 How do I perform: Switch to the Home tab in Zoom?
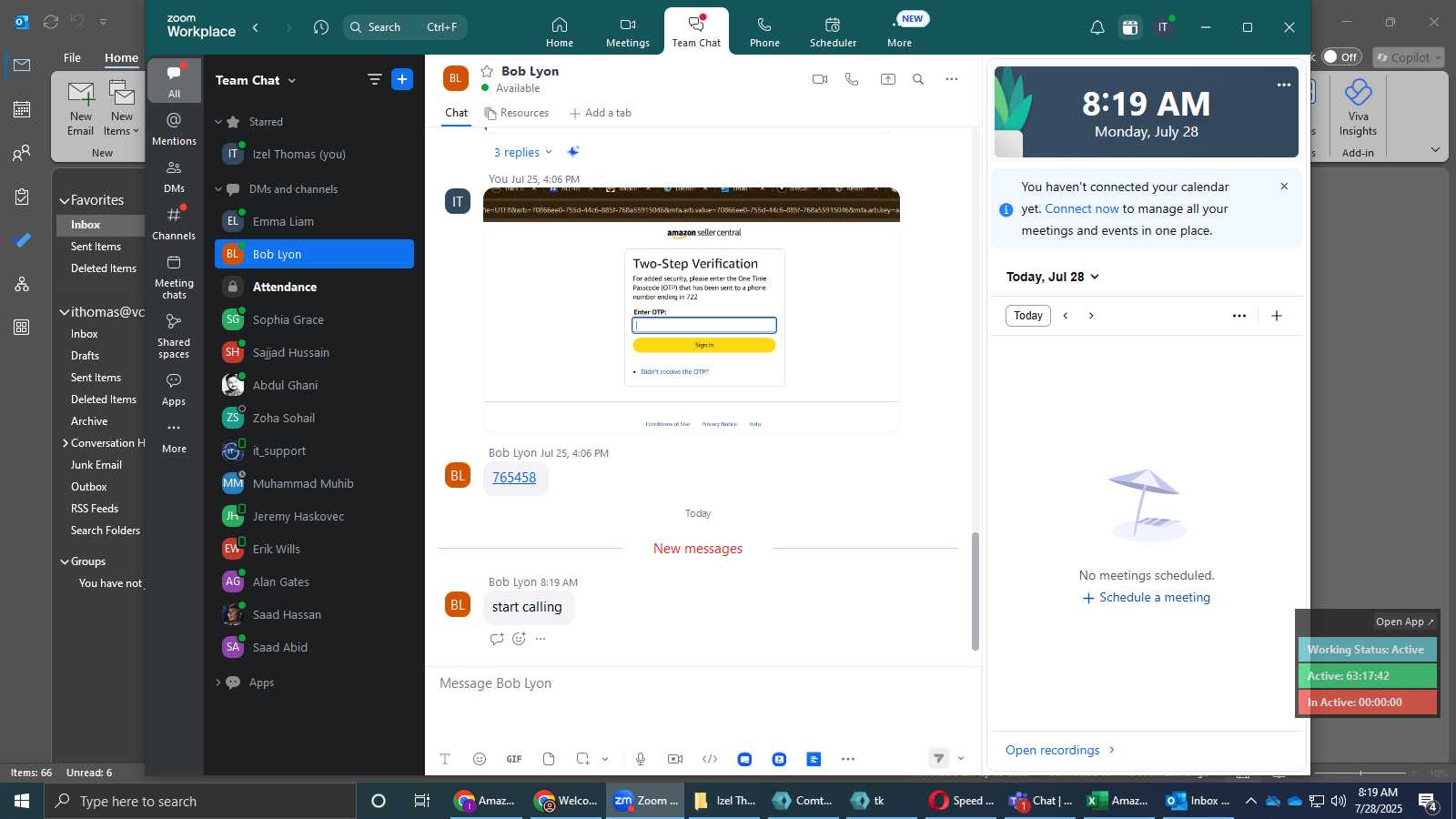tap(560, 31)
